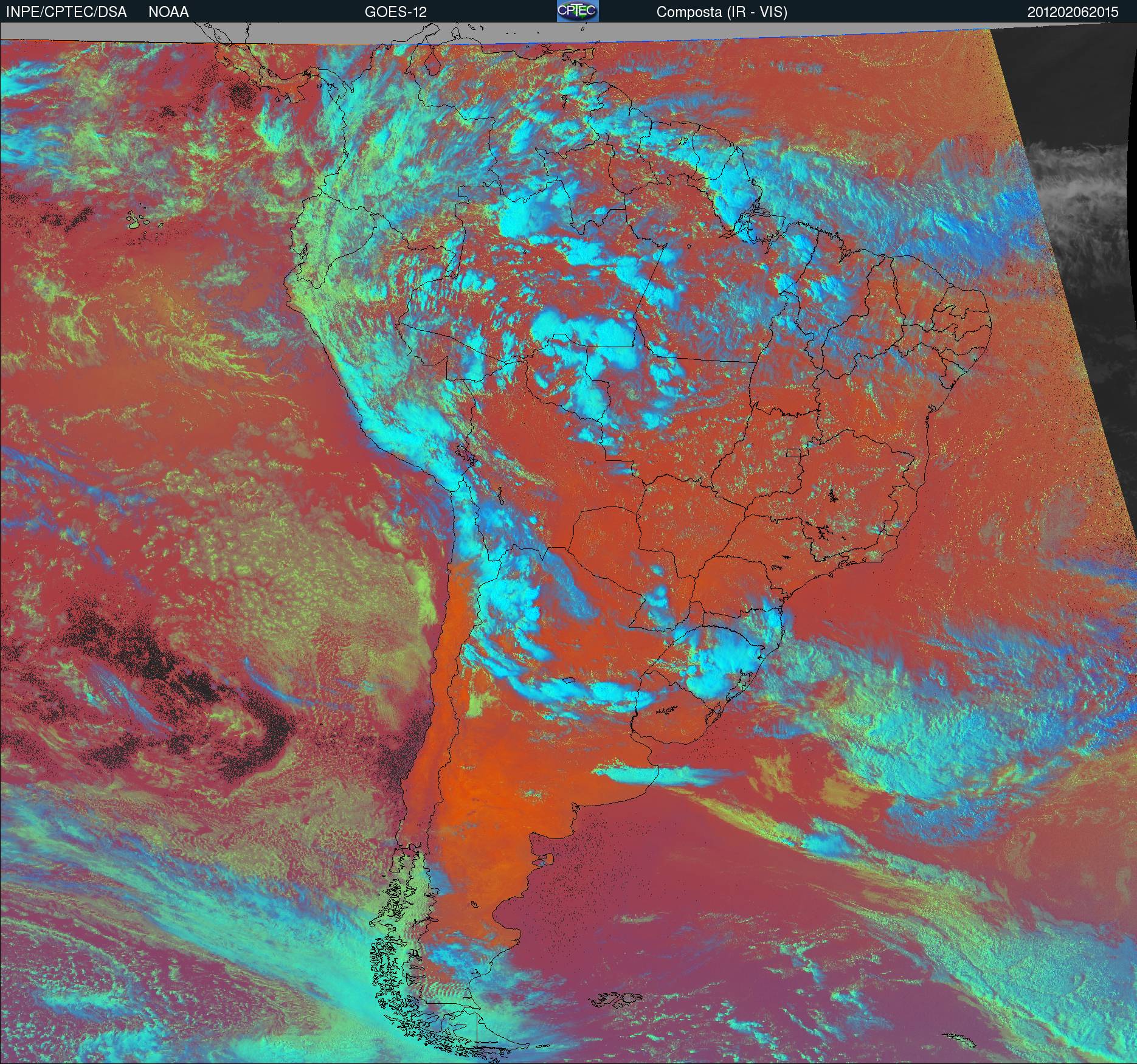Click the GOES-12 satellite label
This screenshot has height=1064, width=1137.
tap(396, 12)
